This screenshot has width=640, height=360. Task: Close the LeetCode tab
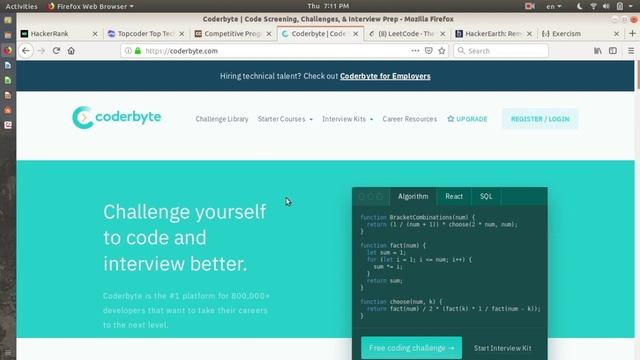coord(442,34)
